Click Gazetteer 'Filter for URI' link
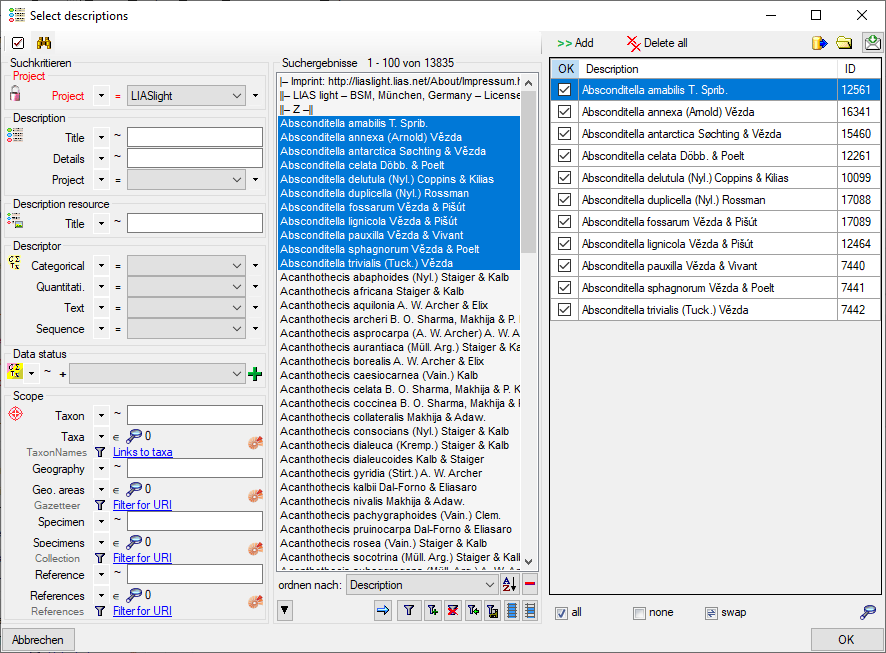Image resolution: width=886 pixels, height=653 pixels. [x=142, y=505]
